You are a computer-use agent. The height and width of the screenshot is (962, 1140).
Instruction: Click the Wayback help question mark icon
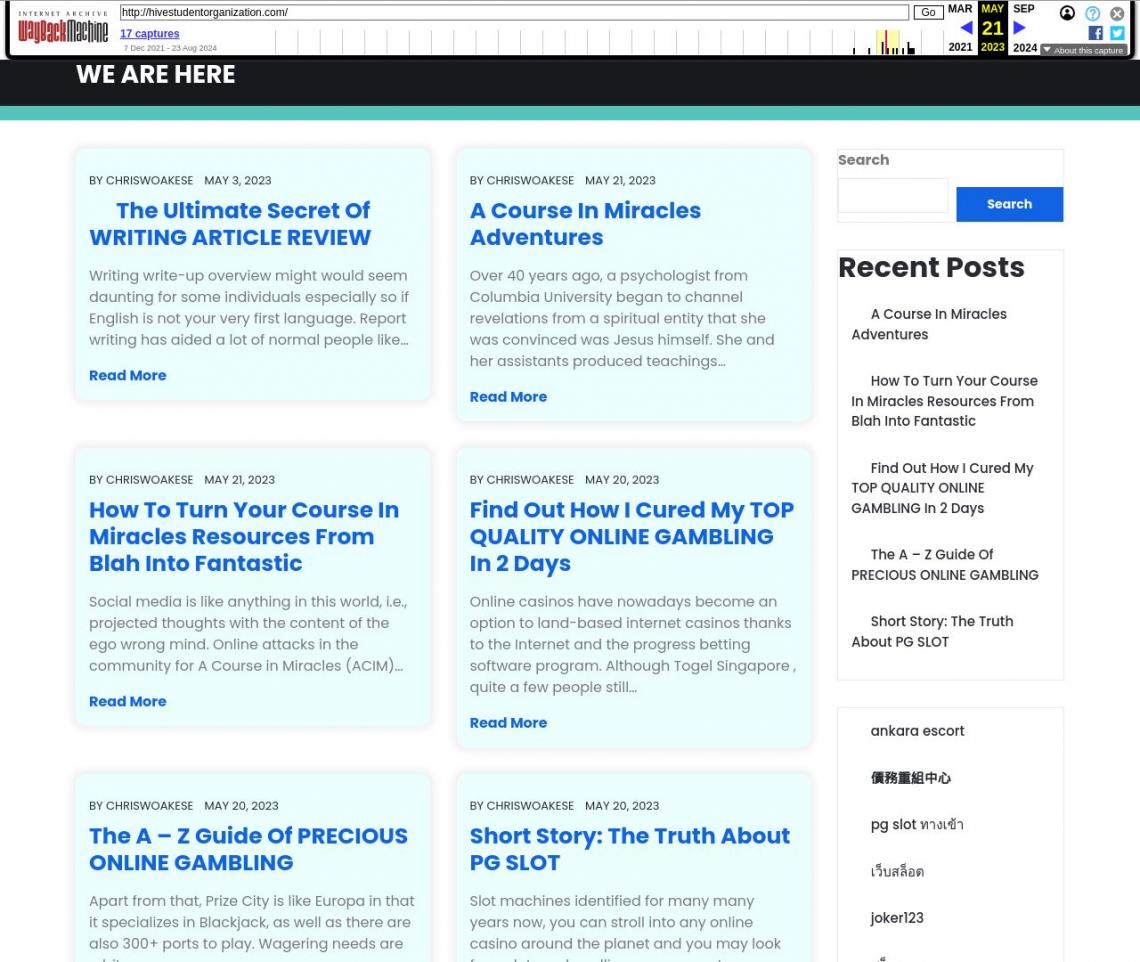(1092, 13)
